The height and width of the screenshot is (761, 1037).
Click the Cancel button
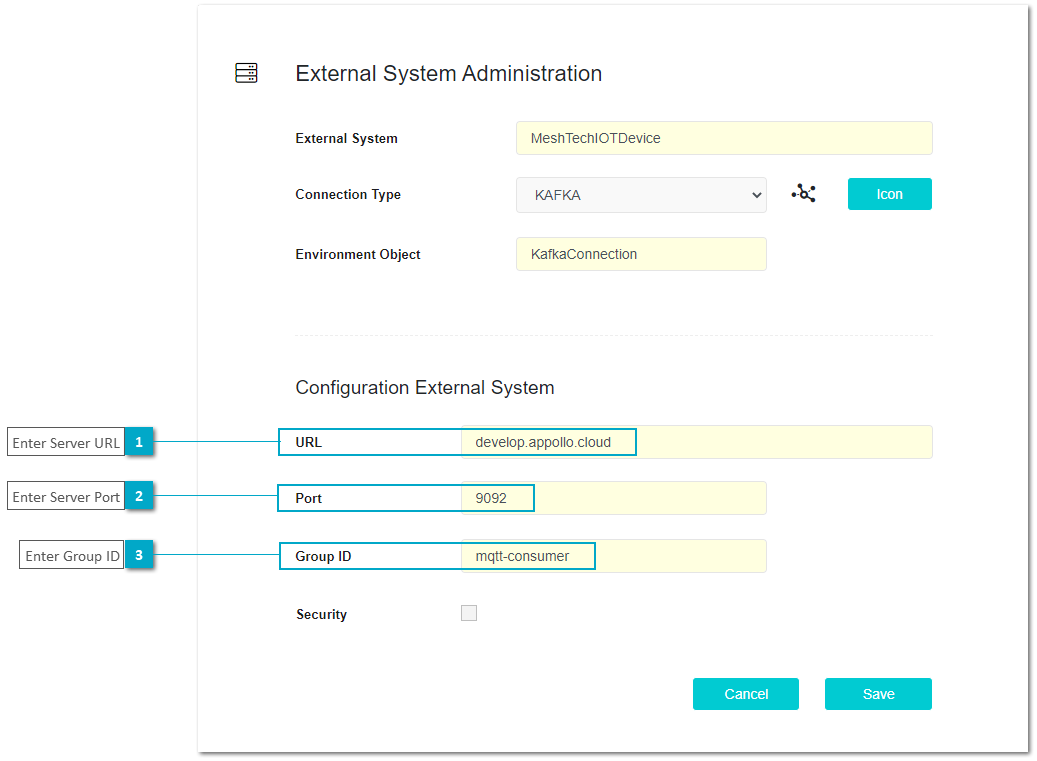746,694
